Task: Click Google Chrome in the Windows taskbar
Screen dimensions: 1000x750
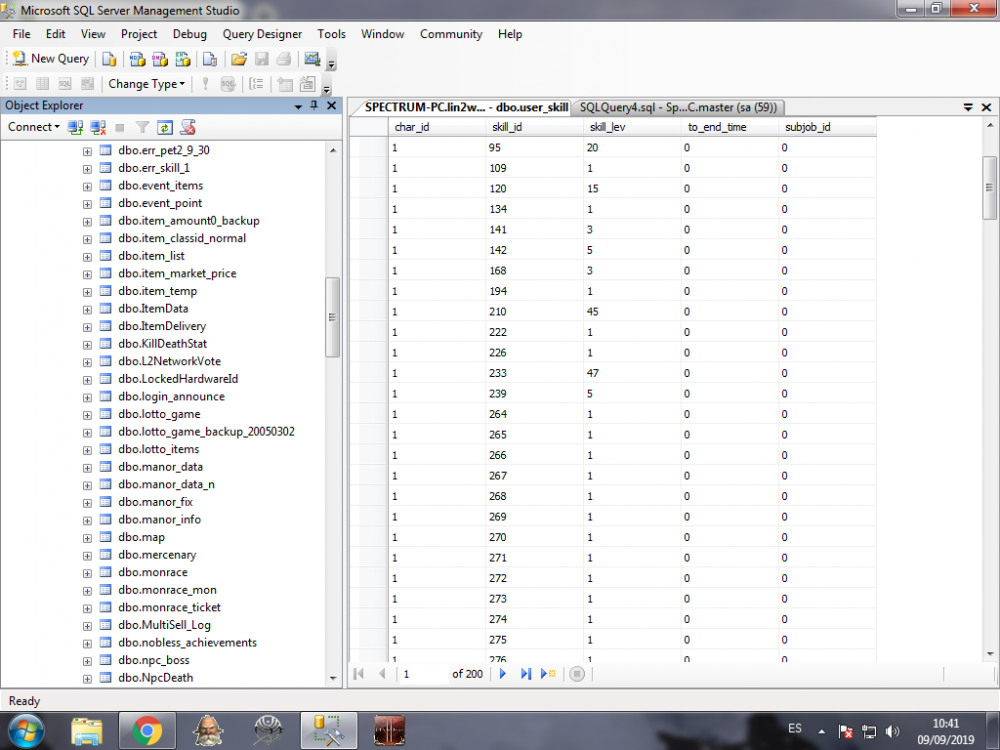Action: (147, 731)
